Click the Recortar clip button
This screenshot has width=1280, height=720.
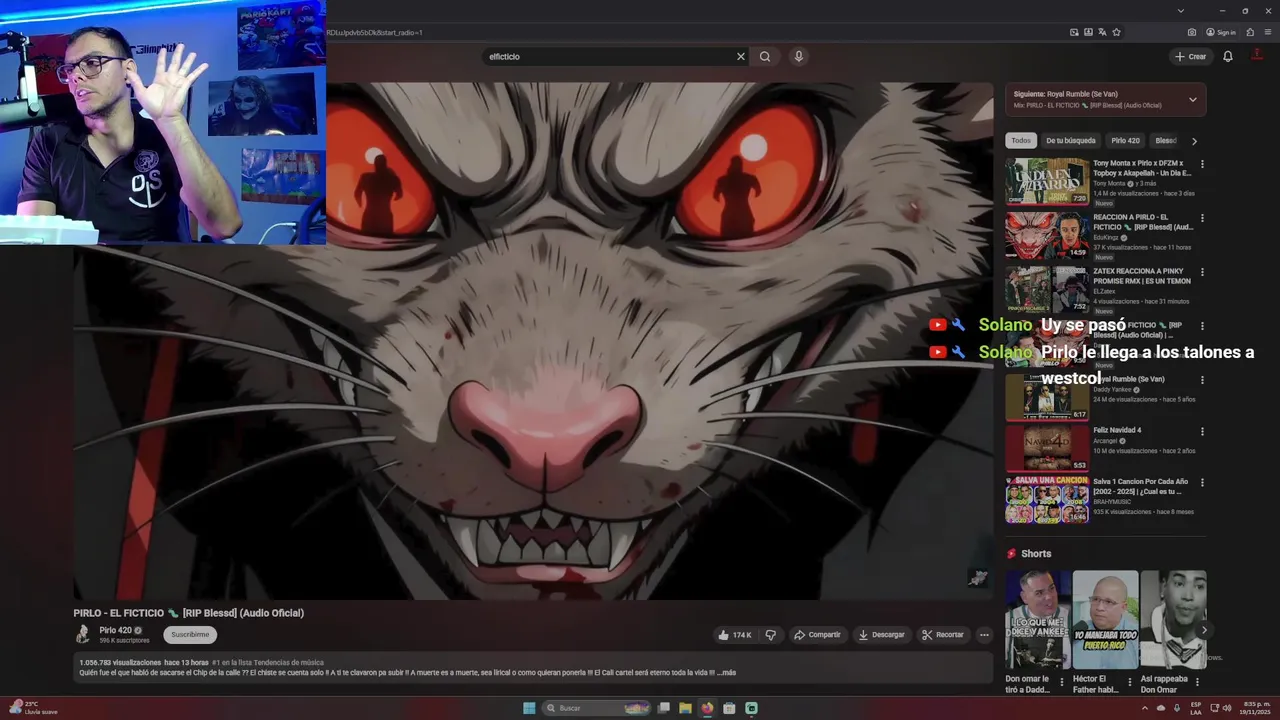[943, 634]
